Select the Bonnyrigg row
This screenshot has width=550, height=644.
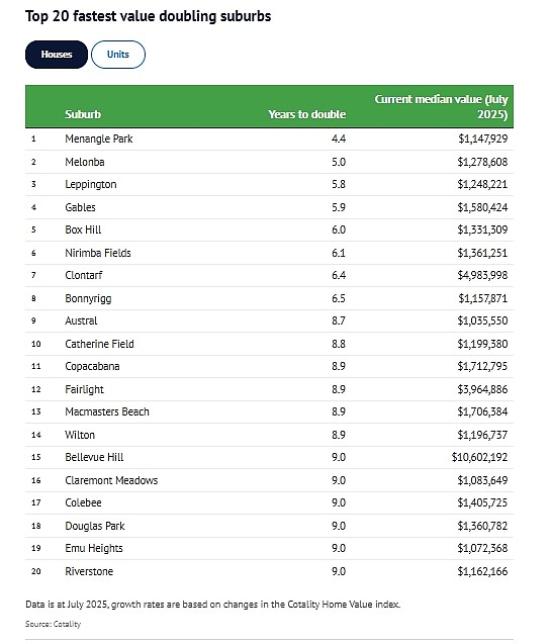(x=269, y=298)
